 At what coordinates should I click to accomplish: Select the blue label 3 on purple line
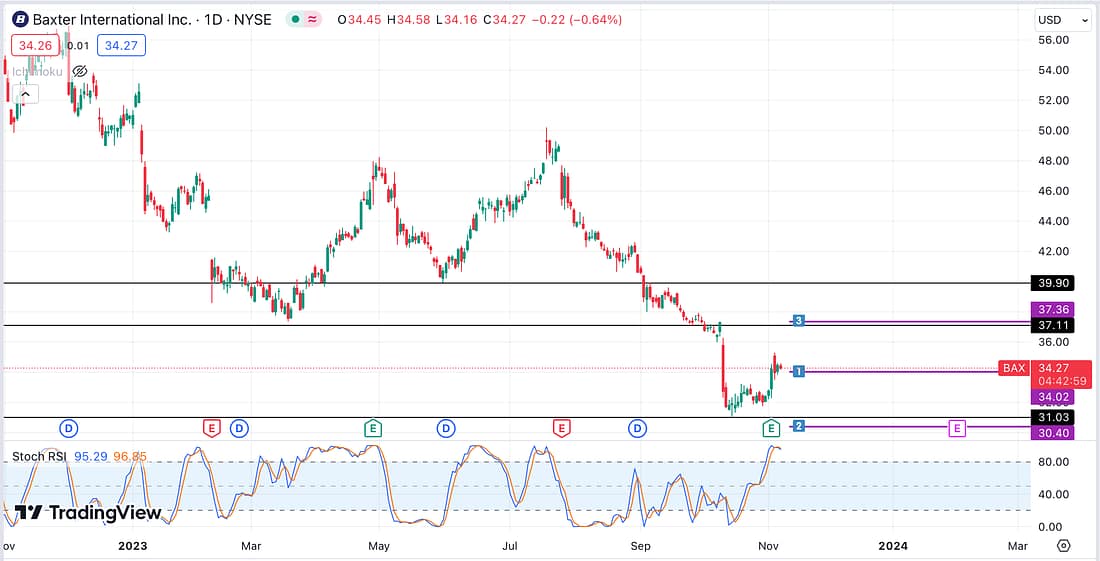coord(799,320)
